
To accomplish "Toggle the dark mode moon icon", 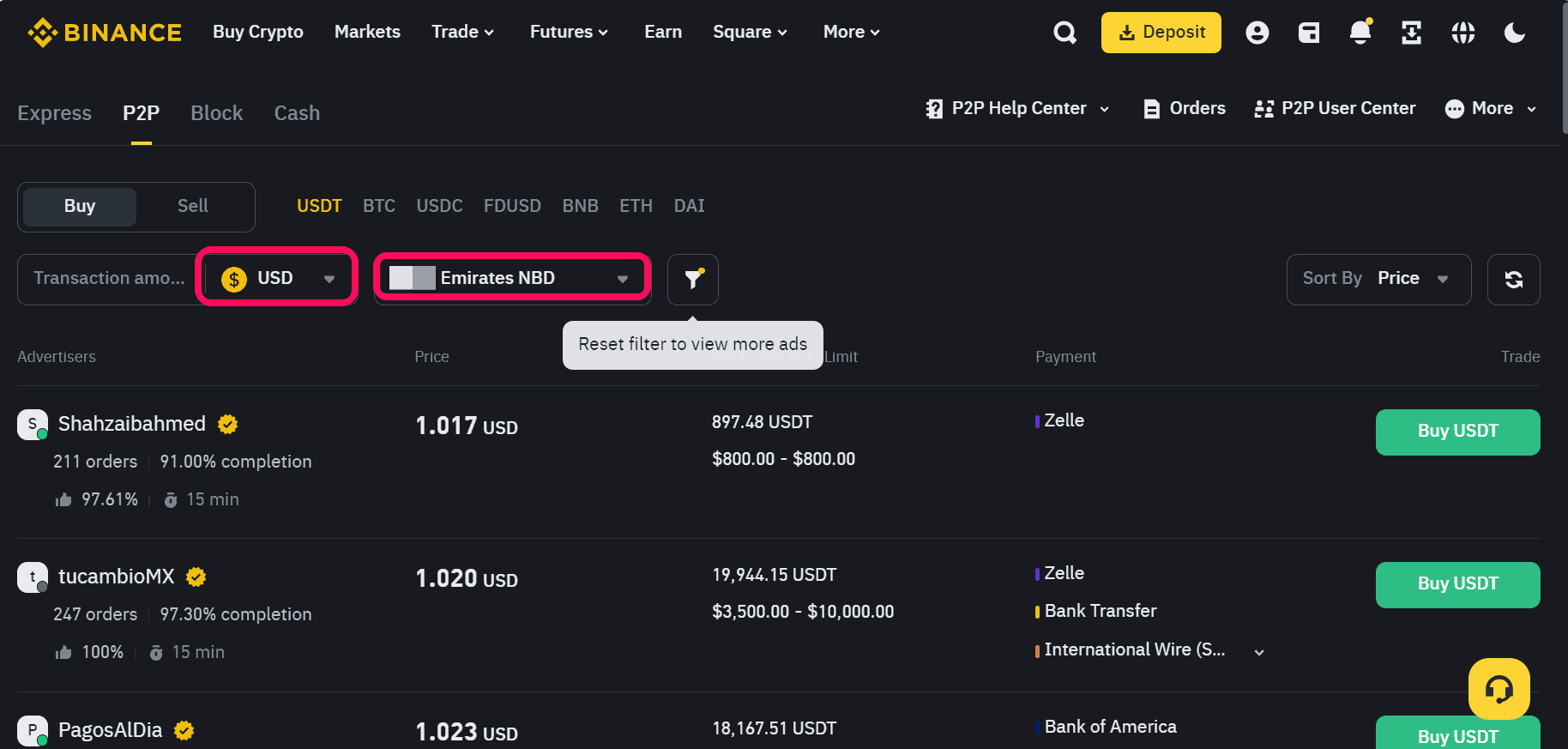I will (x=1515, y=33).
